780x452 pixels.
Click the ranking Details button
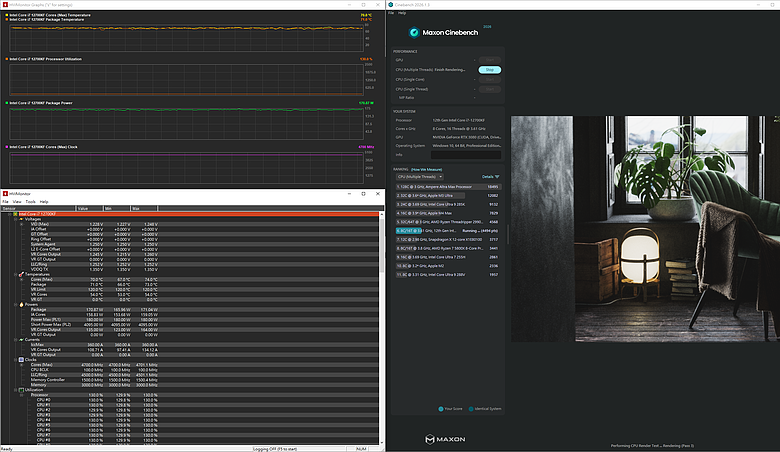coord(490,177)
